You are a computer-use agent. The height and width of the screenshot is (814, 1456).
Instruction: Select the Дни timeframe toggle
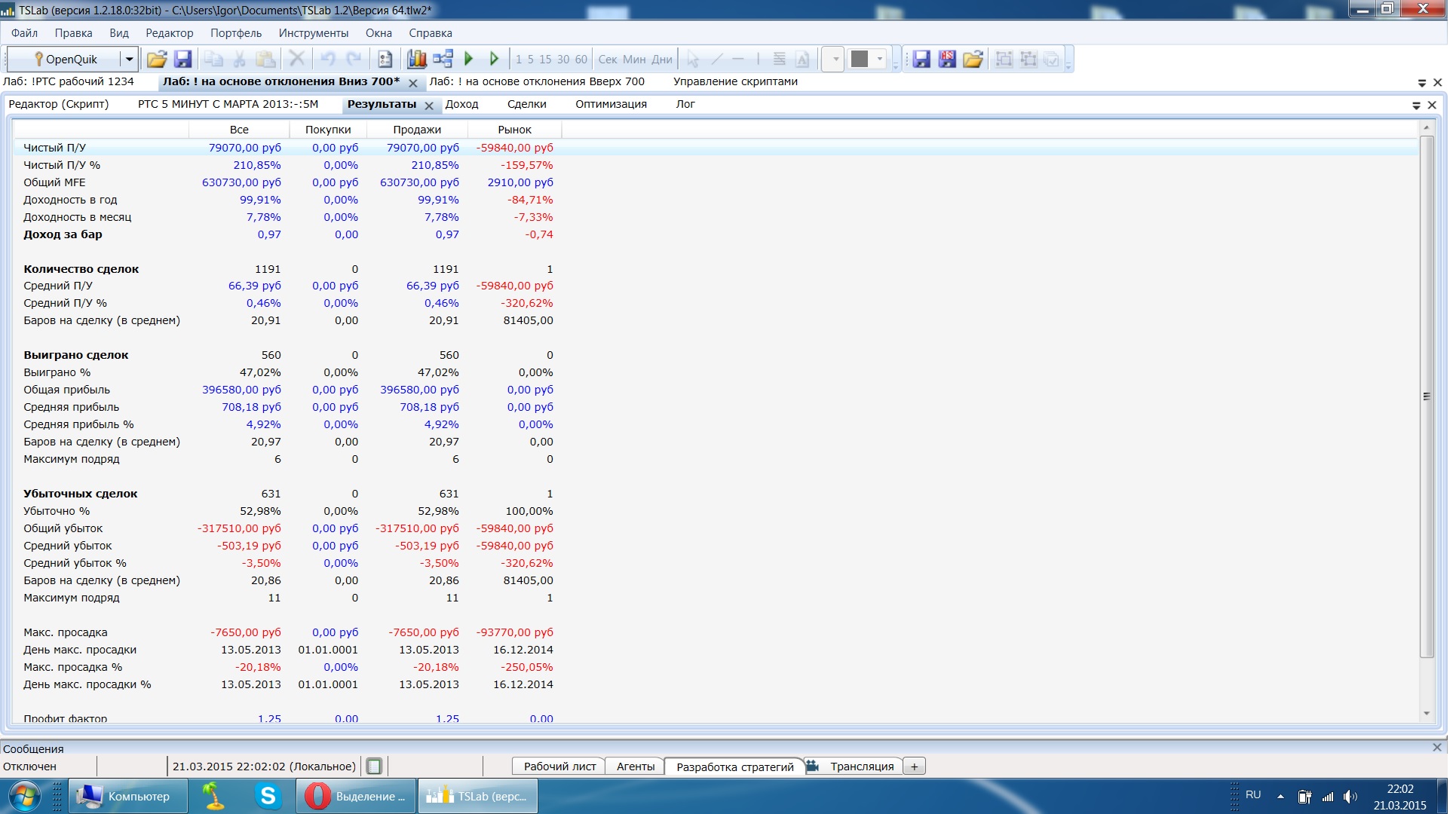tap(662, 59)
